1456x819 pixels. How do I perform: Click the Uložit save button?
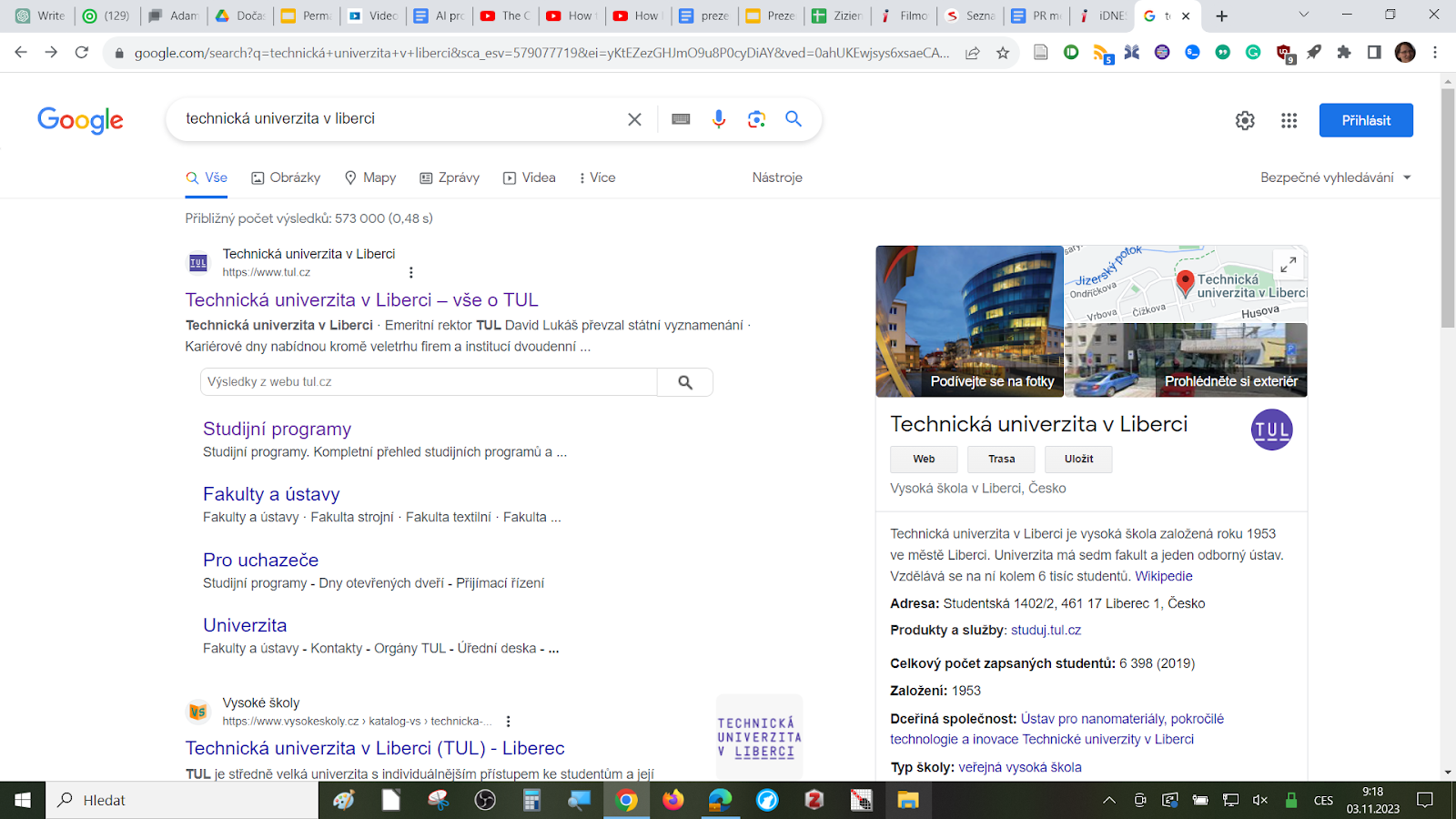[1078, 459]
